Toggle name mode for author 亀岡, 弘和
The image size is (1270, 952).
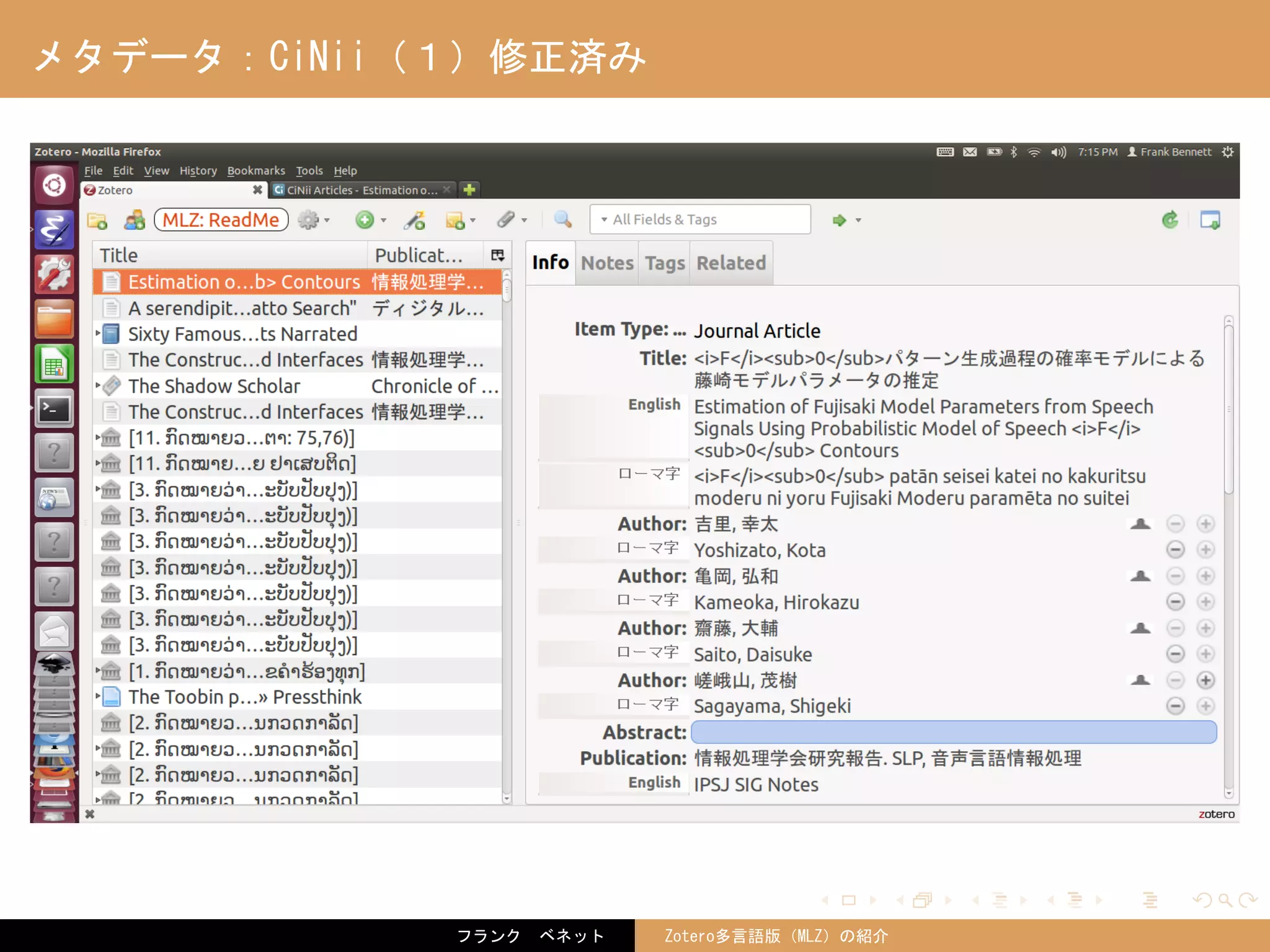[1140, 576]
